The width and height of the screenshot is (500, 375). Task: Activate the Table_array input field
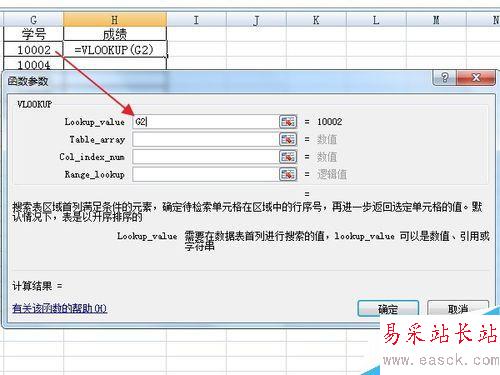pyautogui.click(x=205, y=139)
